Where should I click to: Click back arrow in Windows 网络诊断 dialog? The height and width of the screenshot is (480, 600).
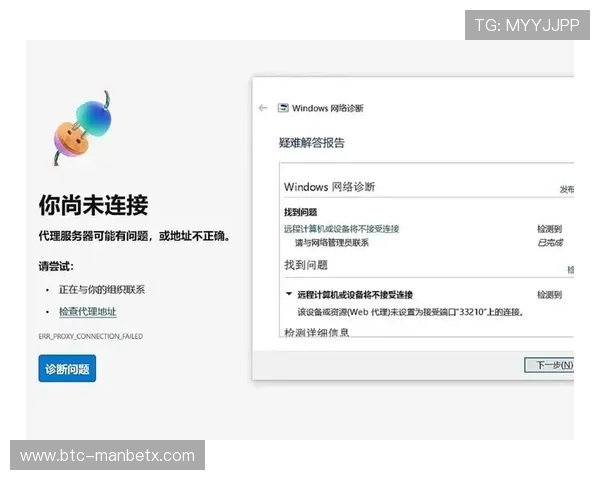(x=263, y=108)
